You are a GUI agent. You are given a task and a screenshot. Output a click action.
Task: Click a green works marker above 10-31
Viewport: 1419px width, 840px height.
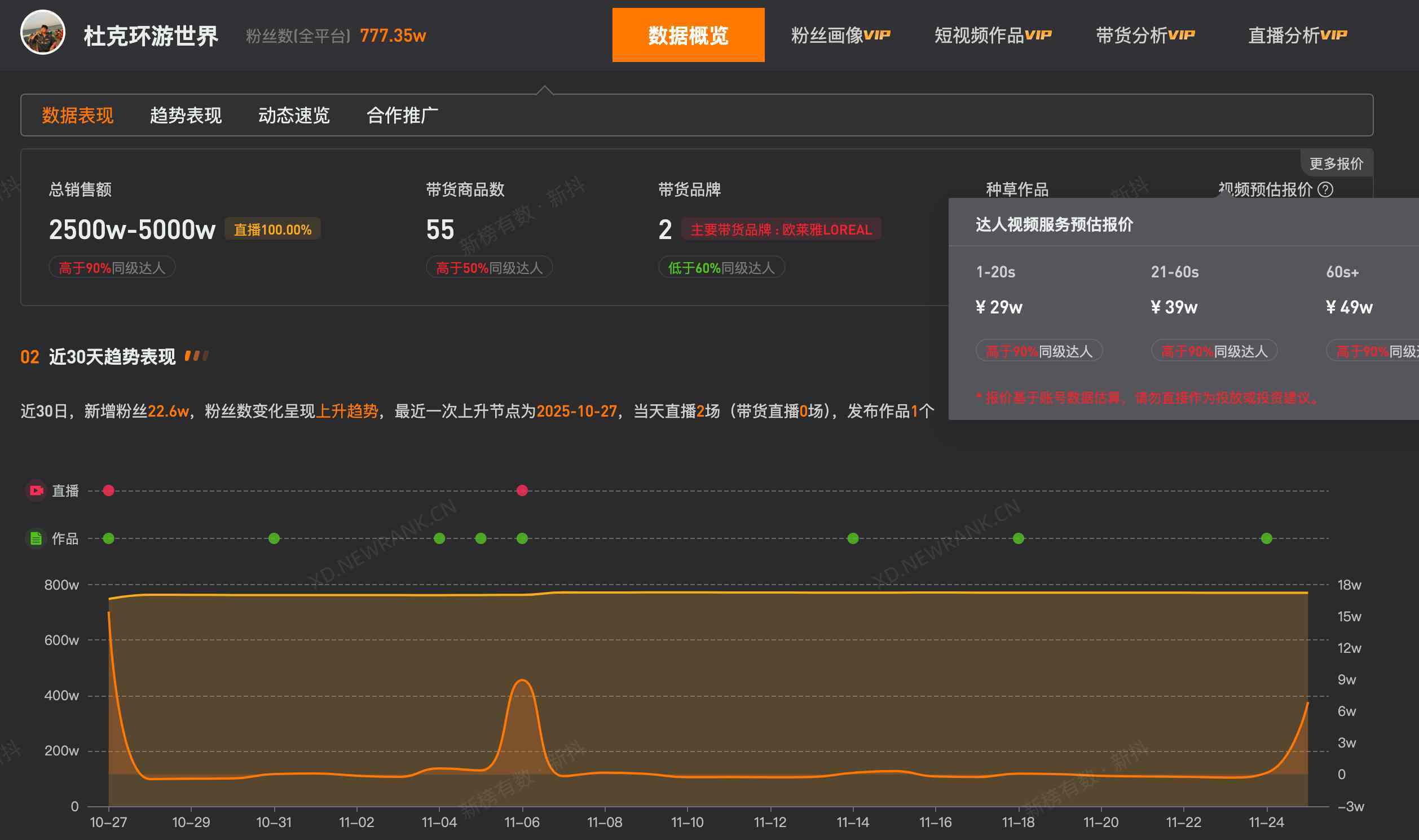point(275,538)
